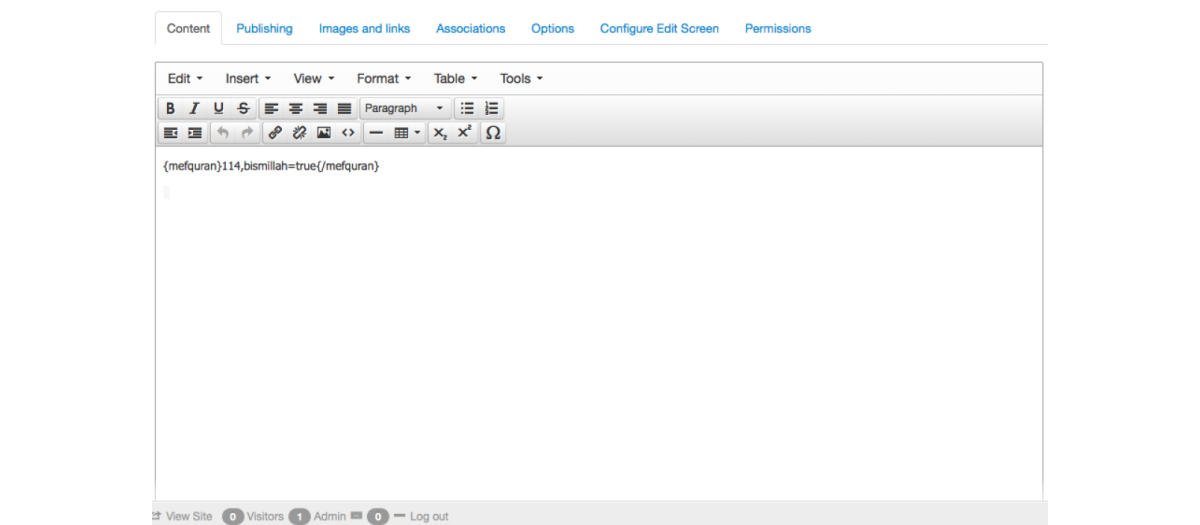Switch to the Publishing tab
This screenshot has height=525, width=1200.
[264, 28]
